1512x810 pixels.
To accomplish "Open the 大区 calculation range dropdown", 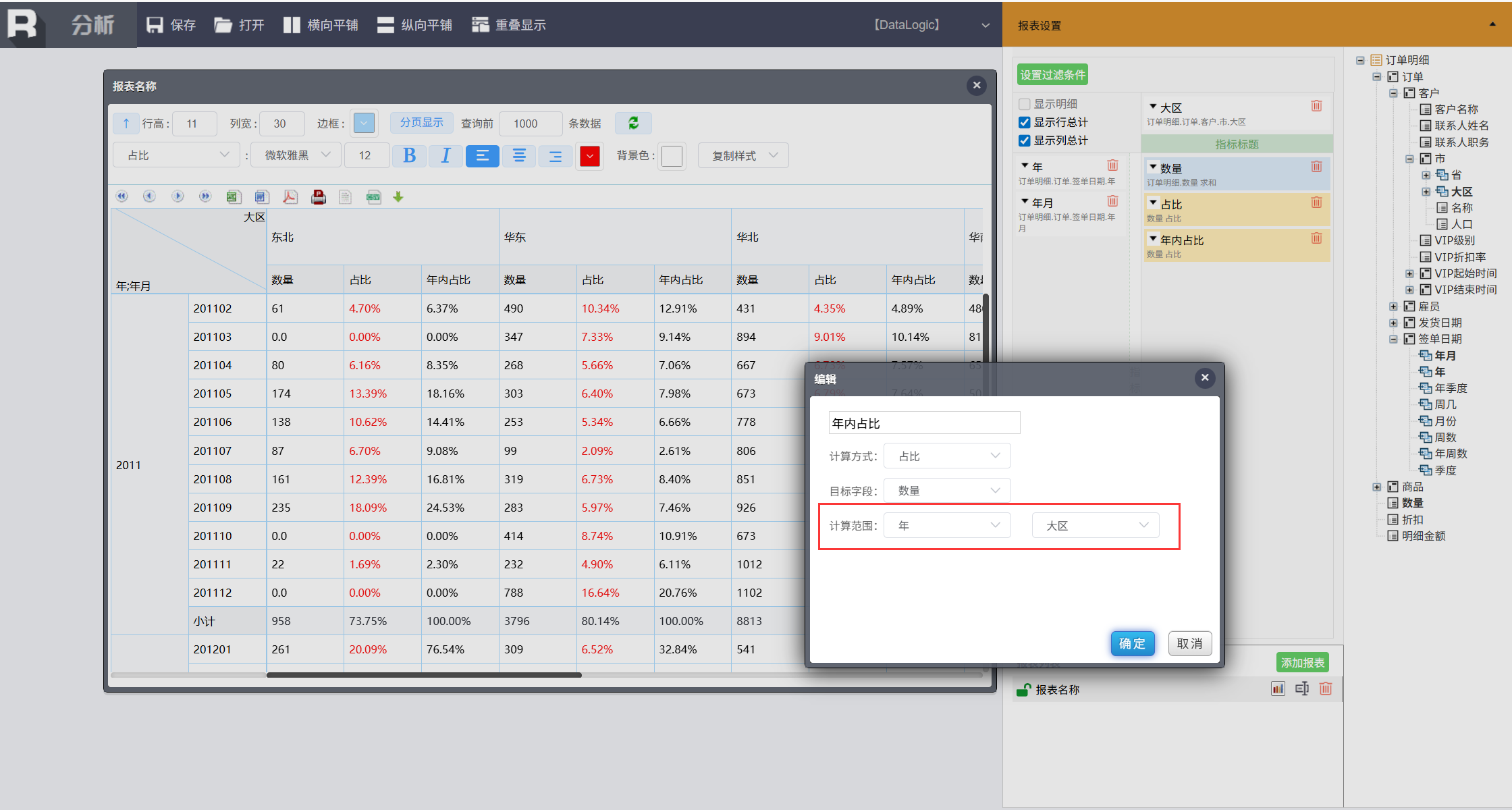I will click(1095, 526).
